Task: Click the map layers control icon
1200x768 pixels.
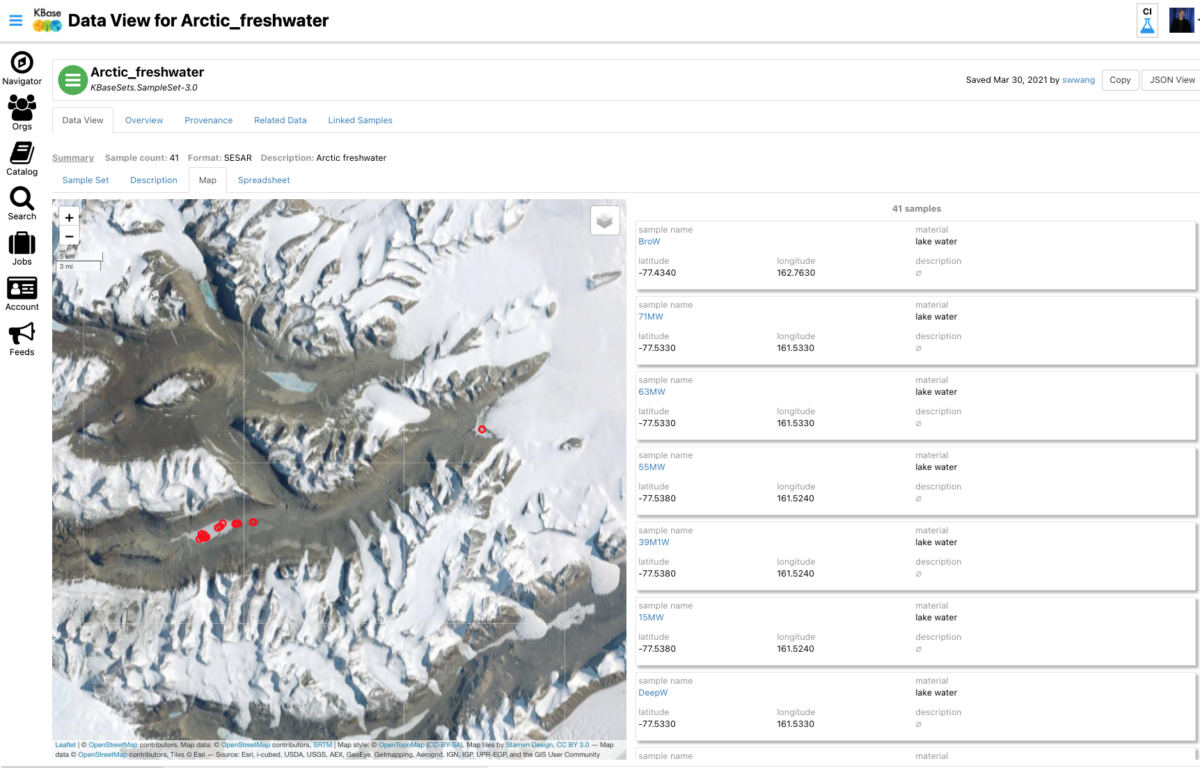Action: [604, 221]
